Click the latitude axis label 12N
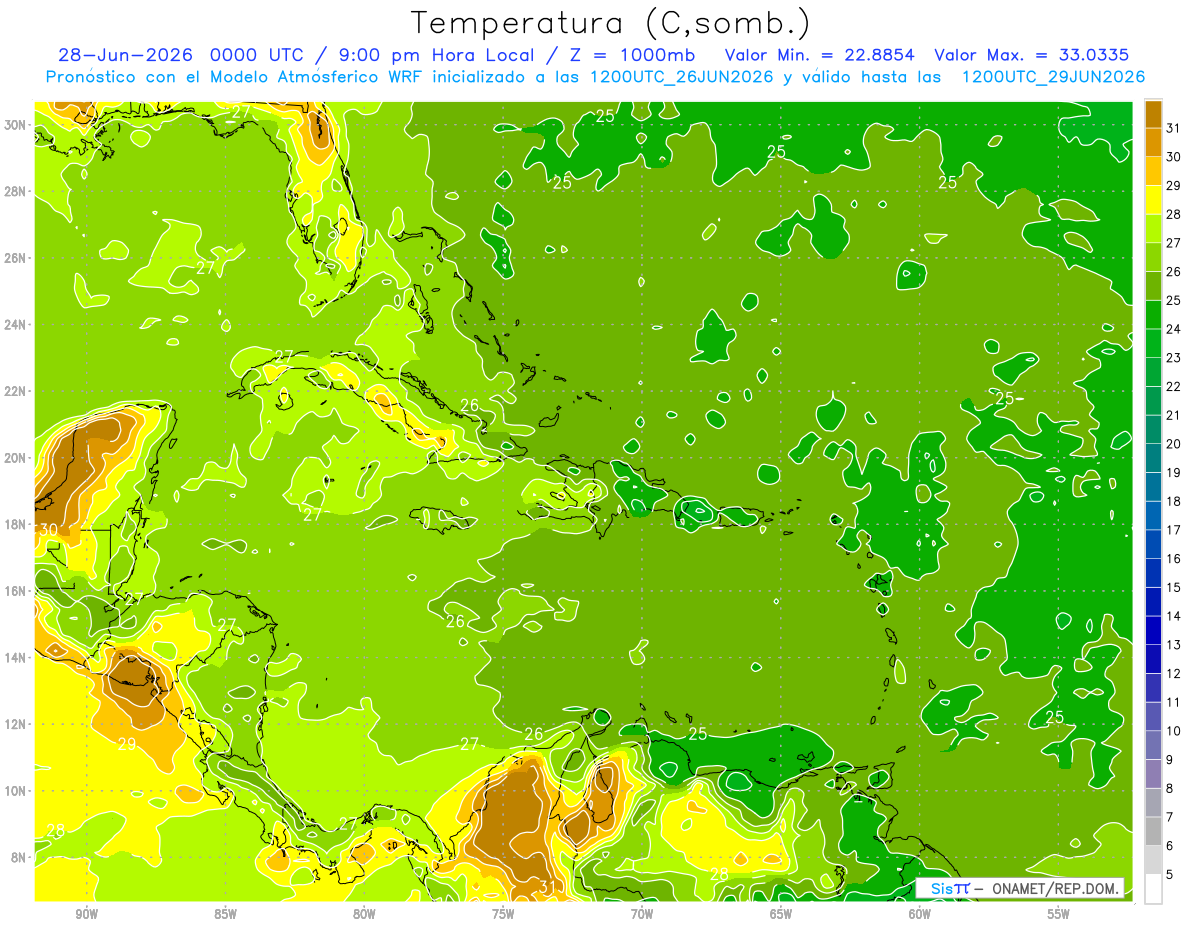This screenshot has height=927, width=1200. pos(17,724)
